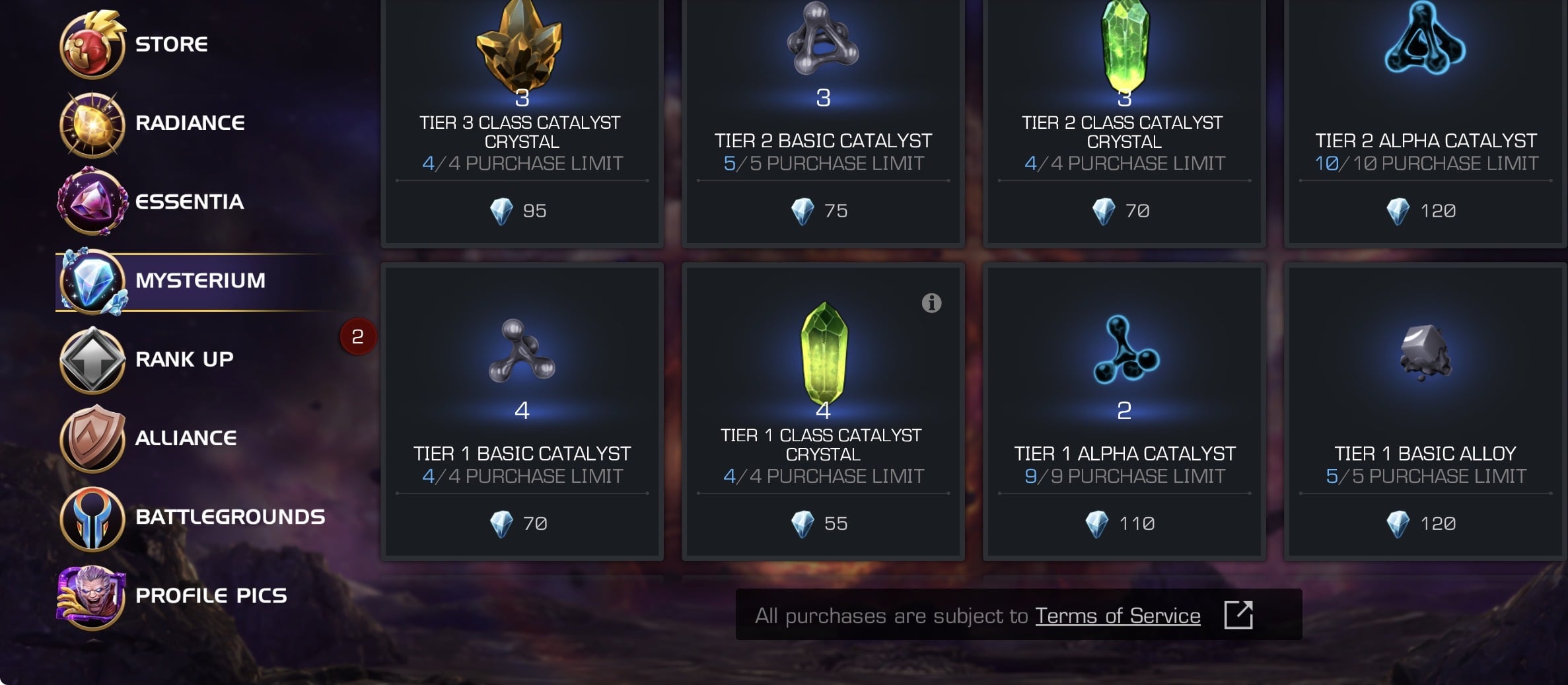Open the Terms of Service link
The image size is (1568, 685).
1118,616
